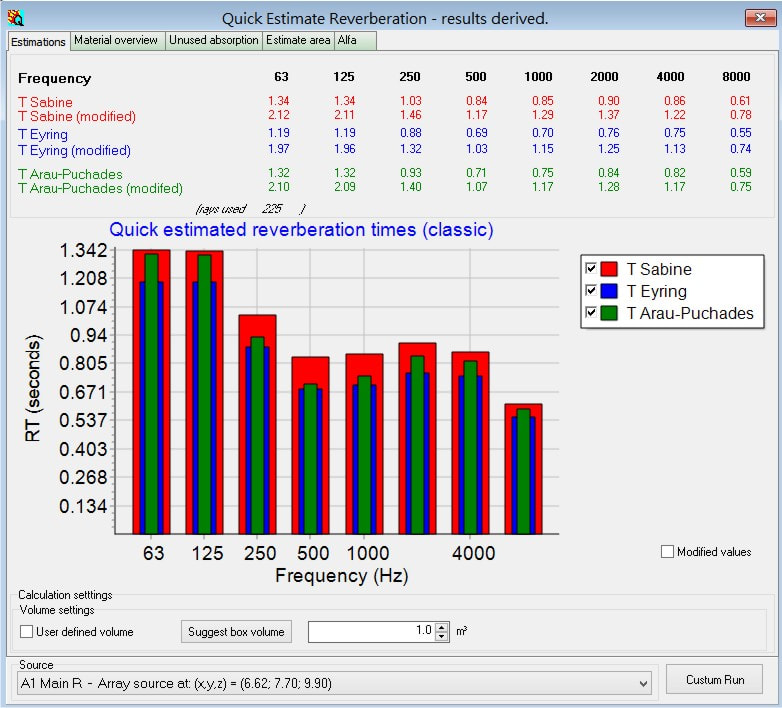Viewport: 782px width, 708px height.
Task: Click the 8000 column header
Action: pos(736,77)
